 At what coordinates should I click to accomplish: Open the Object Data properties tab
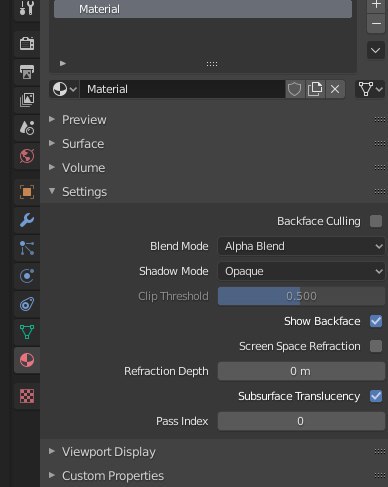tap(27, 332)
